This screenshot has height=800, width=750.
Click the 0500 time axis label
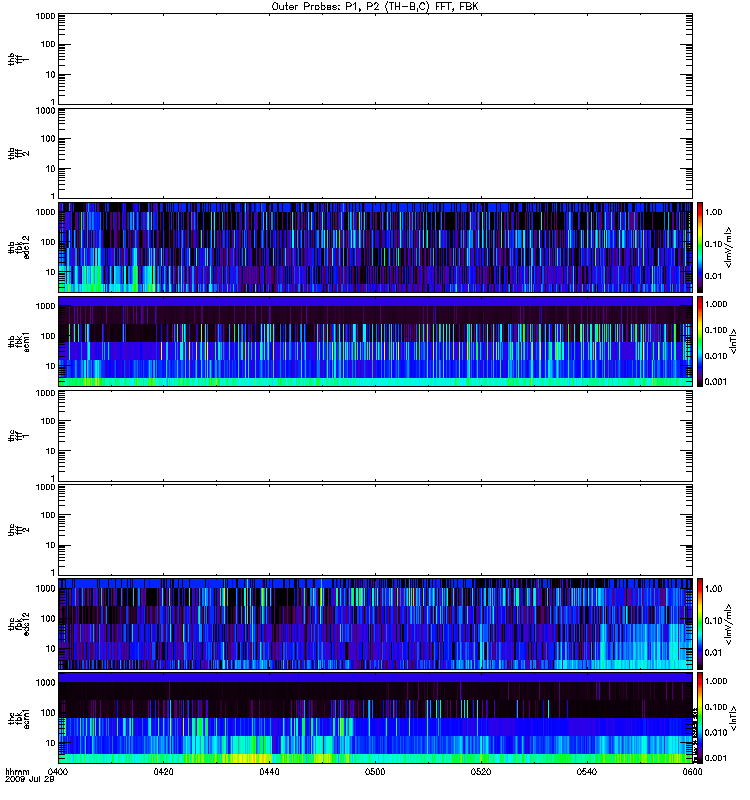[375, 772]
